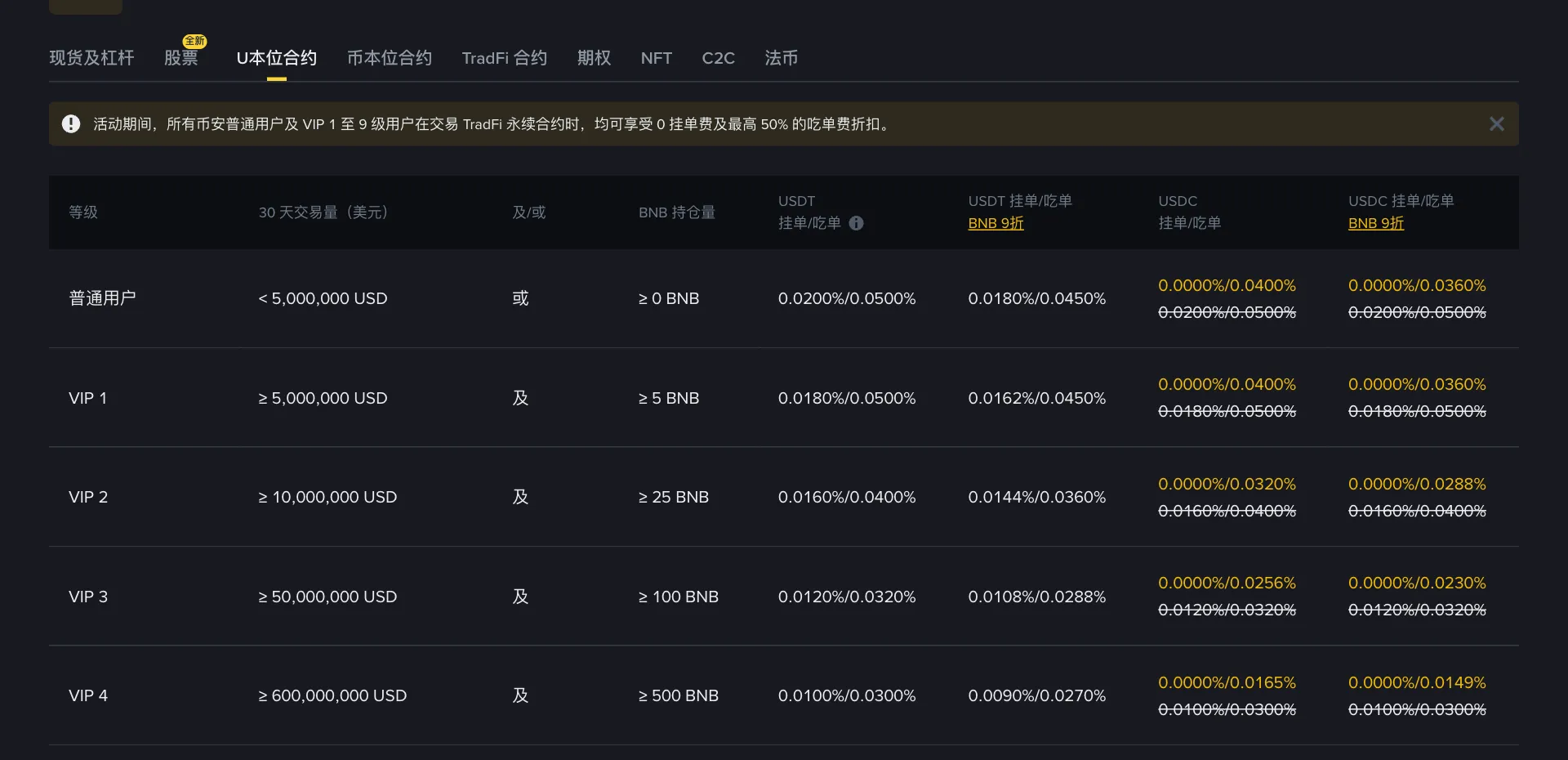Click the warning icon in the notice banner
Viewport: 1568px width, 760px height.
tap(71, 124)
